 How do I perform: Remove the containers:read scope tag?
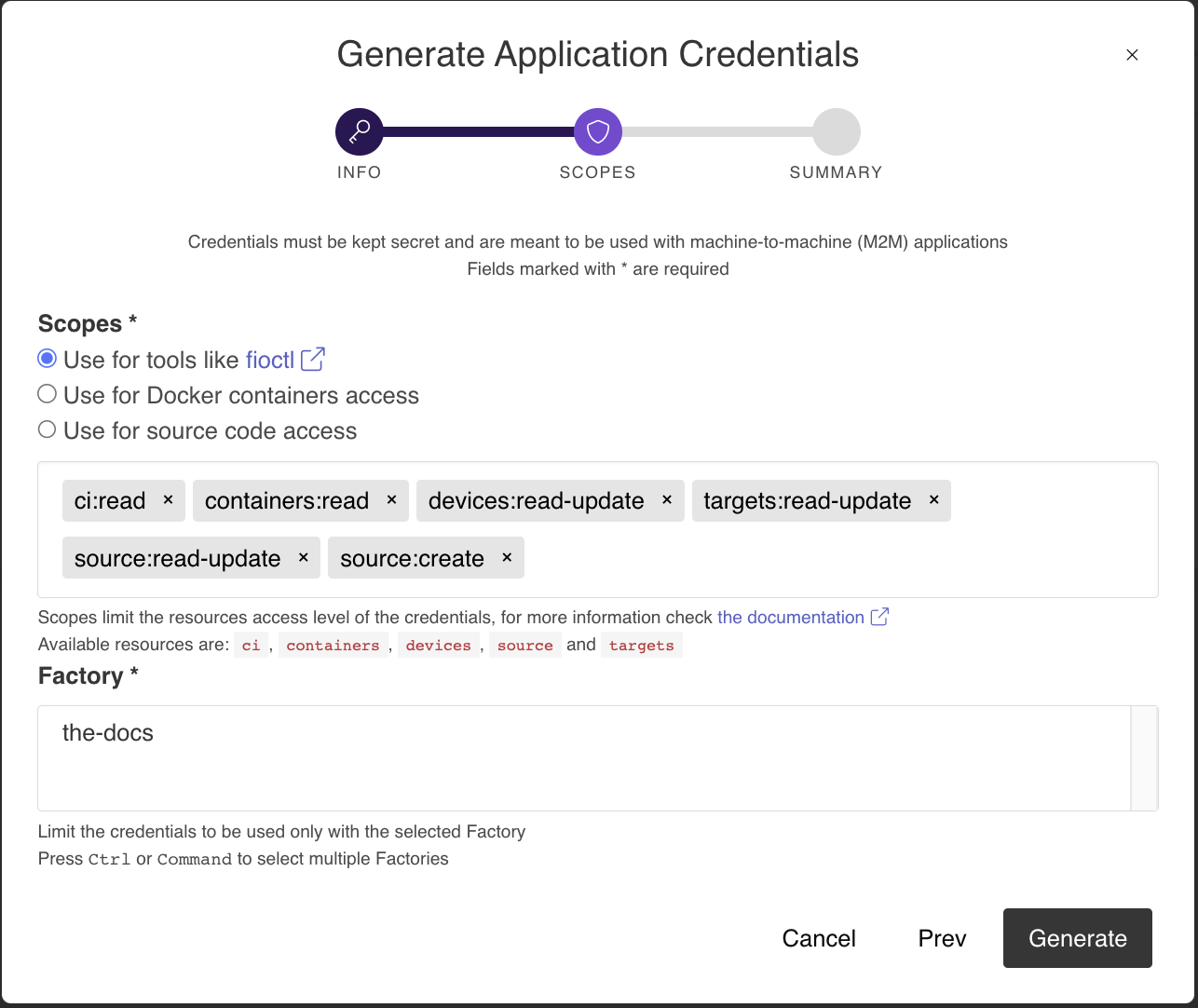(392, 500)
